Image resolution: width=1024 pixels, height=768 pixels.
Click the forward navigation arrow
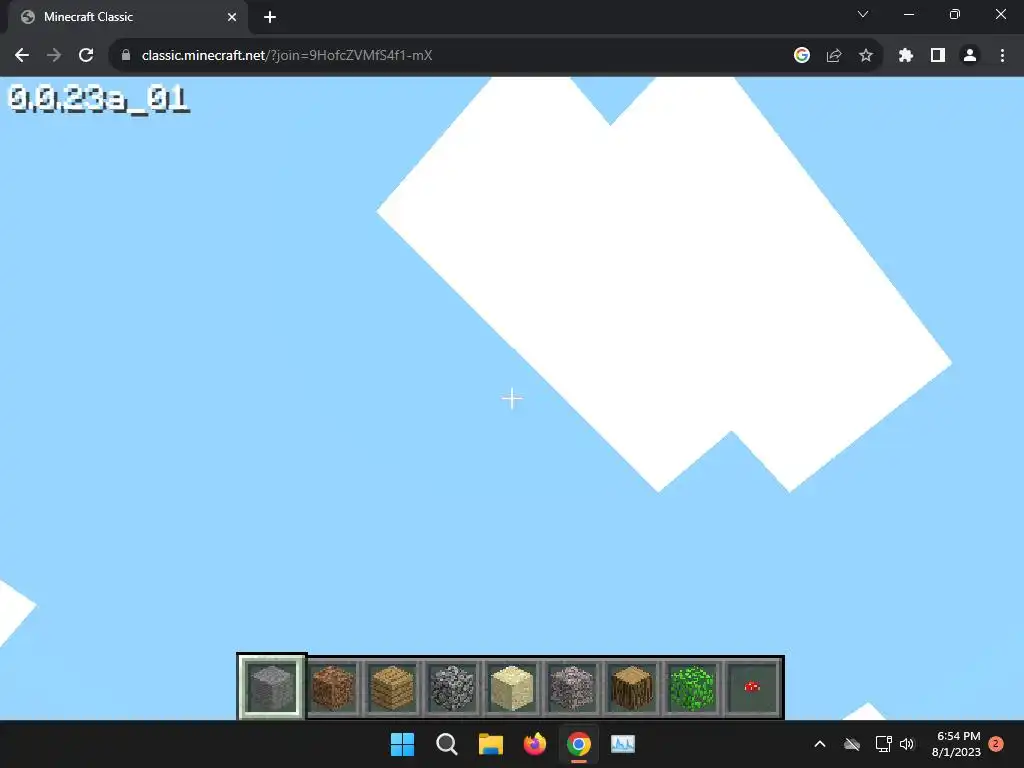coord(54,56)
